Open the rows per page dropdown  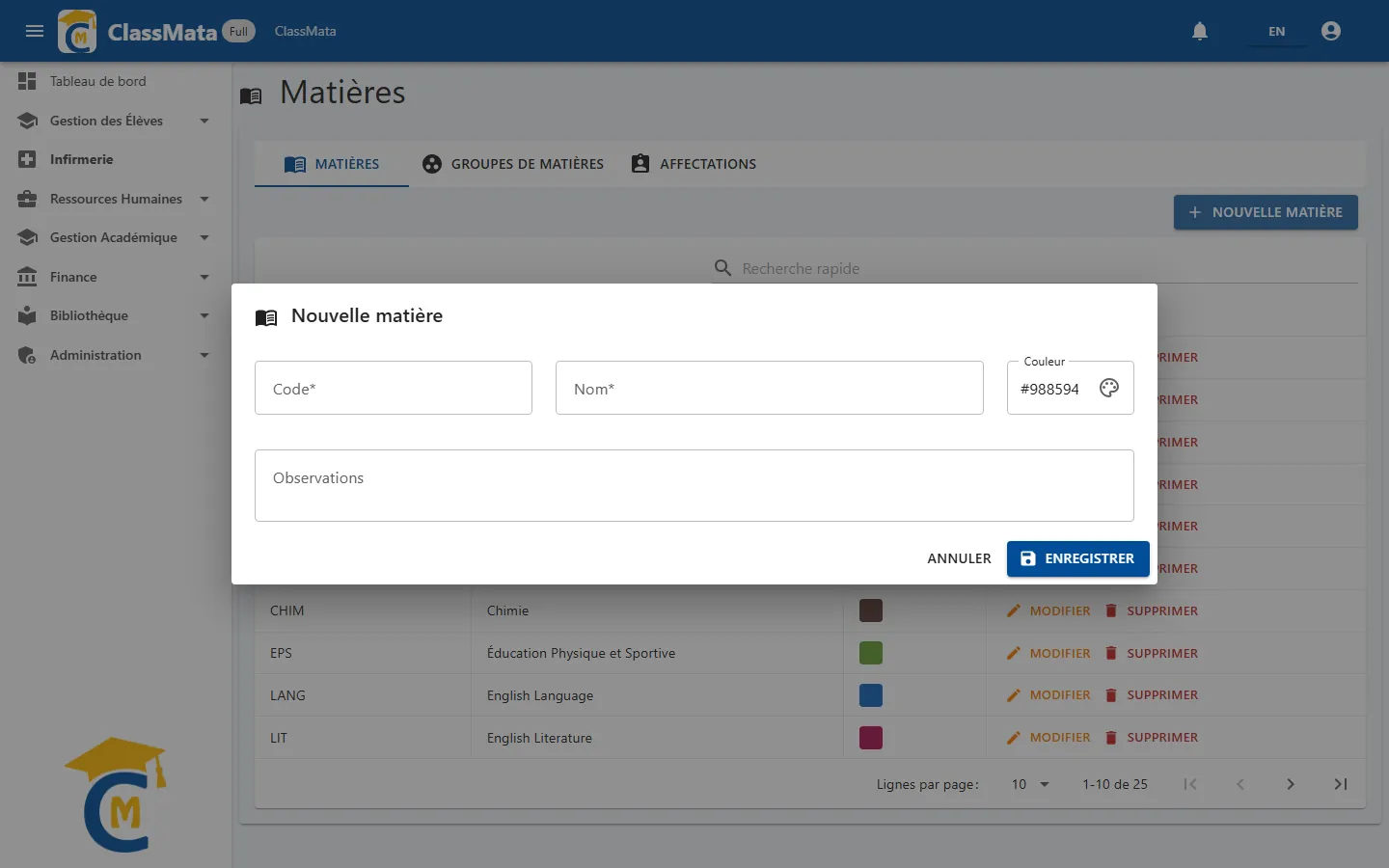[x=1030, y=784]
